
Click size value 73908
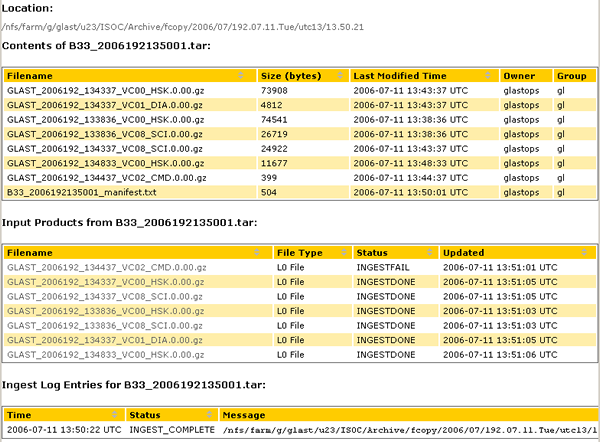pos(274,91)
